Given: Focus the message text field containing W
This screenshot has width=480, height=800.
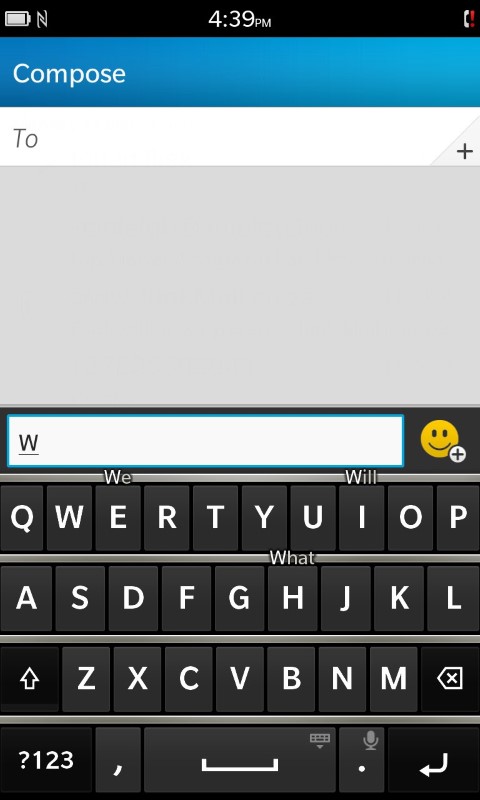Looking at the screenshot, I should click(x=206, y=441).
